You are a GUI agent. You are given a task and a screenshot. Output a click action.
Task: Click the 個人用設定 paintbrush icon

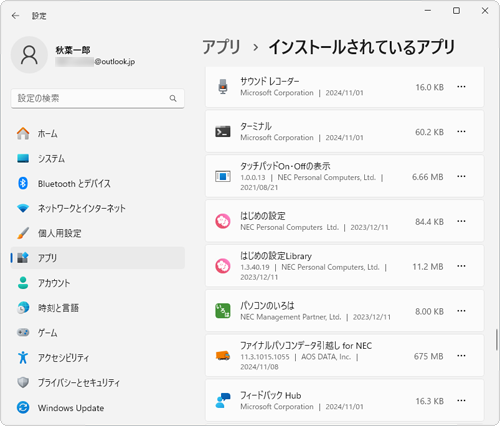click(x=23, y=233)
